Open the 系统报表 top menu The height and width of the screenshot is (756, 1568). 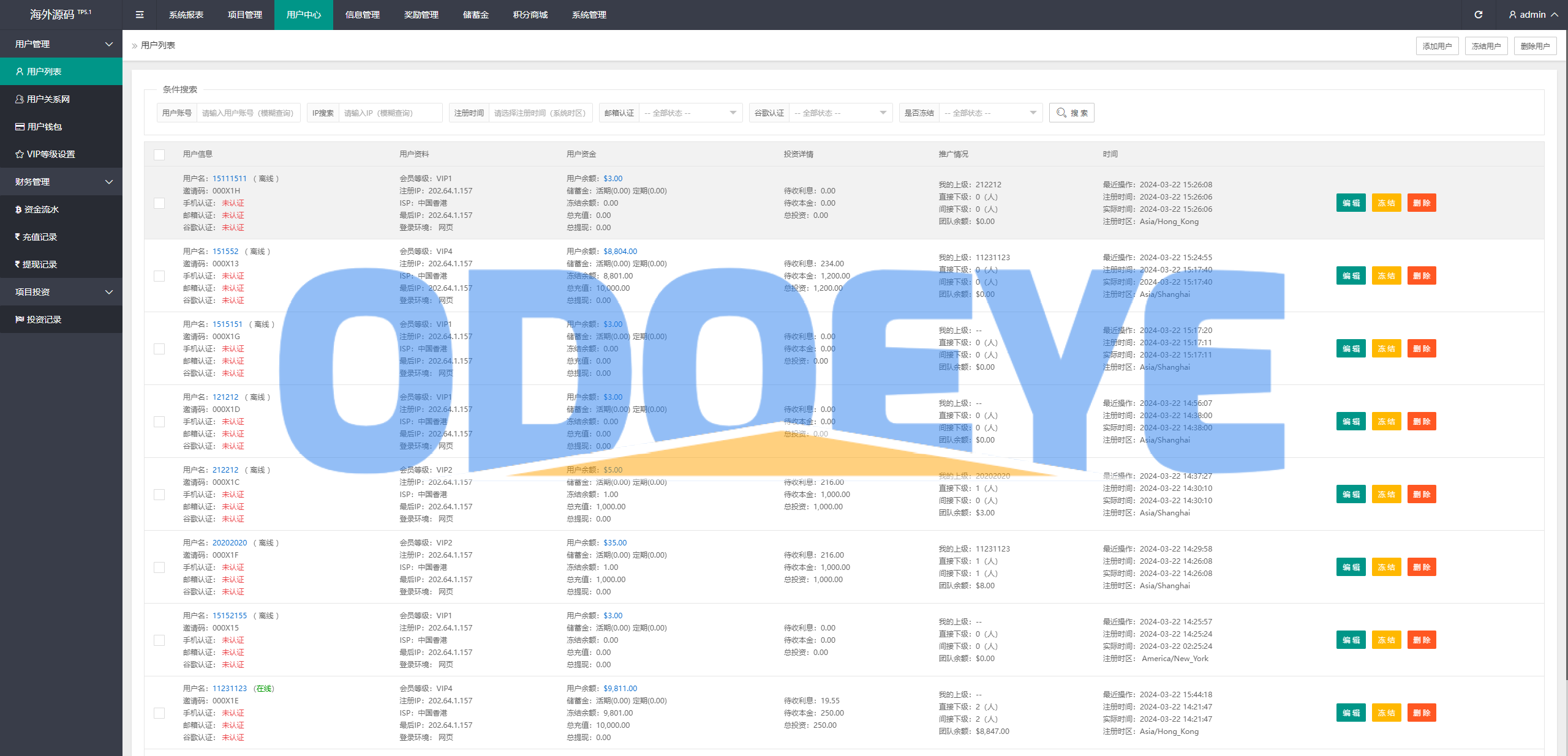click(186, 15)
